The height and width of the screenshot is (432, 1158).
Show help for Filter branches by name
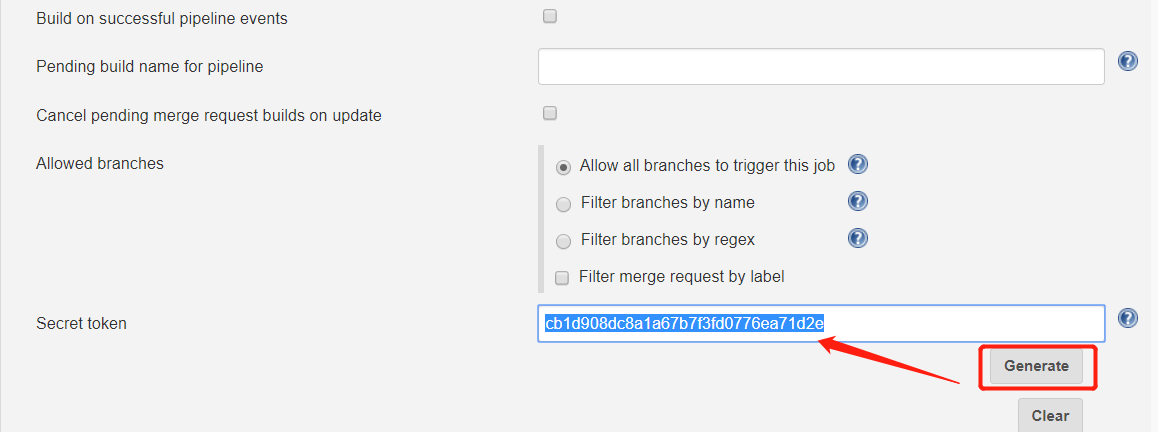pyautogui.click(x=857, y=201)
